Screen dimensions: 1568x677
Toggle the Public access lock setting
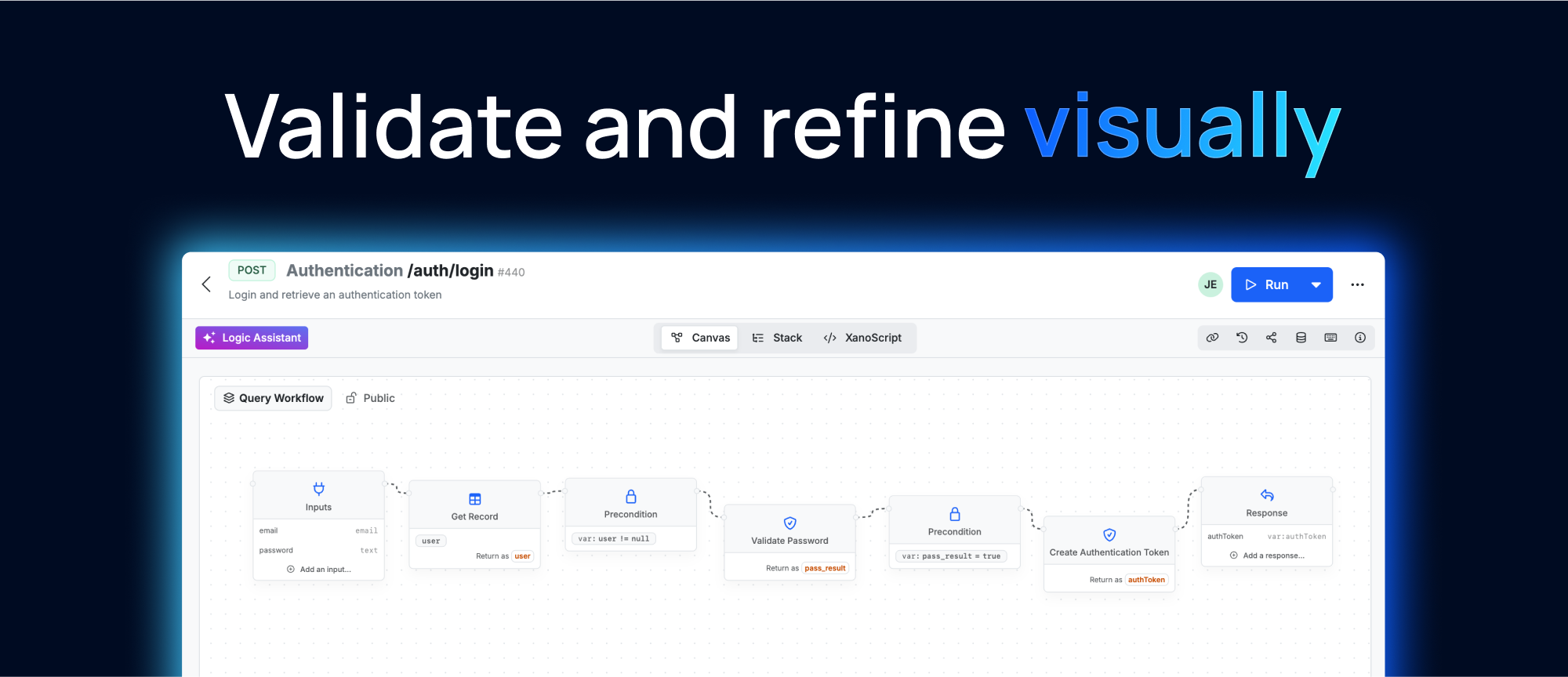tap(370, 398)
